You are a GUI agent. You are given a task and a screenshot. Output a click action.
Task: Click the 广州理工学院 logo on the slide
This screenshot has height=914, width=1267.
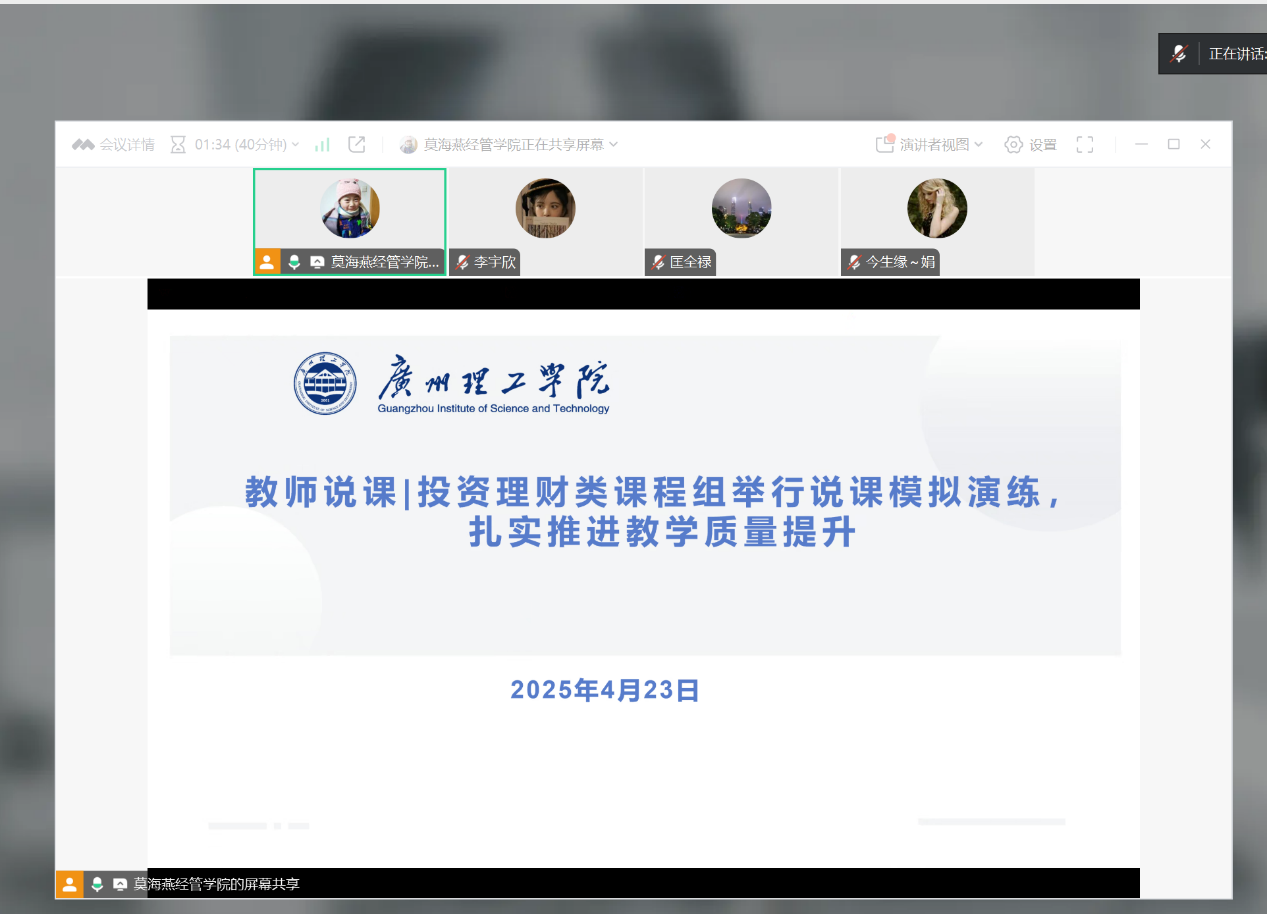[325, 383]
